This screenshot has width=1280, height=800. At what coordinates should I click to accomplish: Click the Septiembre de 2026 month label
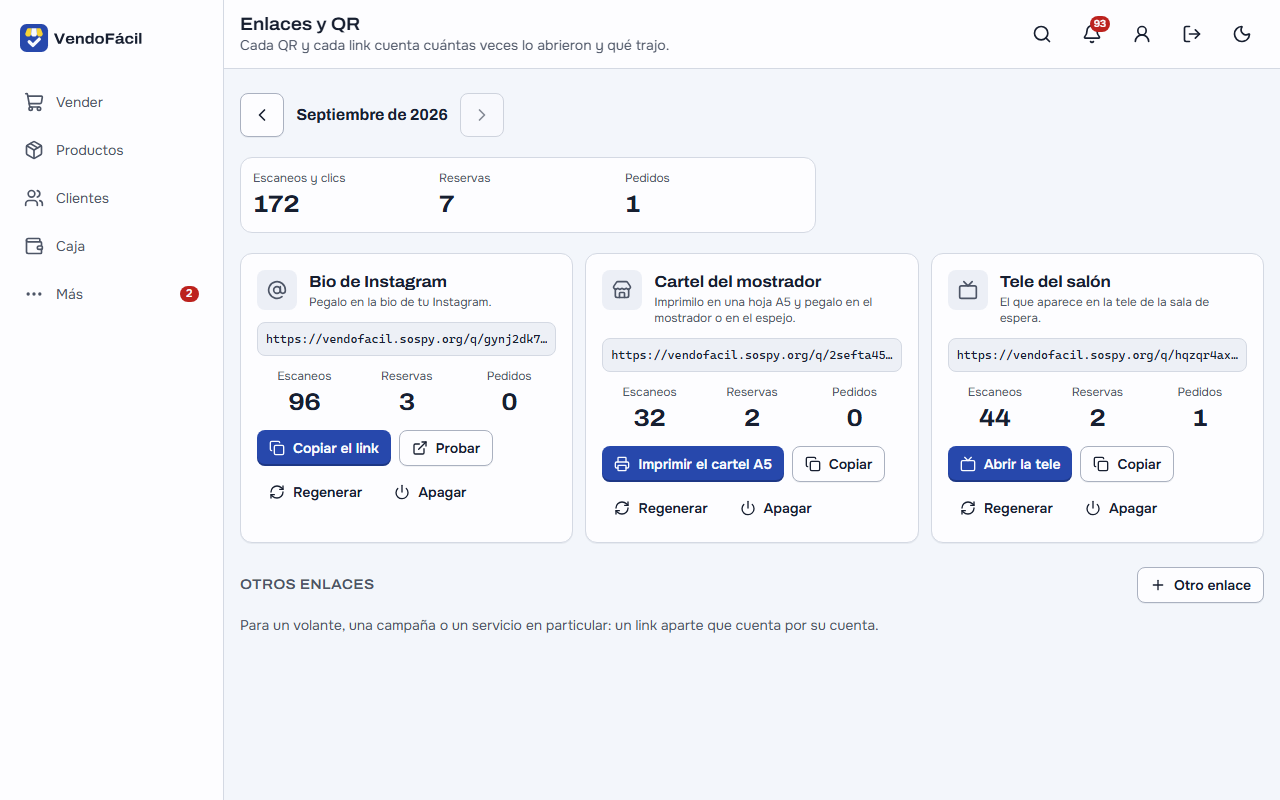click(x=372, y=115)
